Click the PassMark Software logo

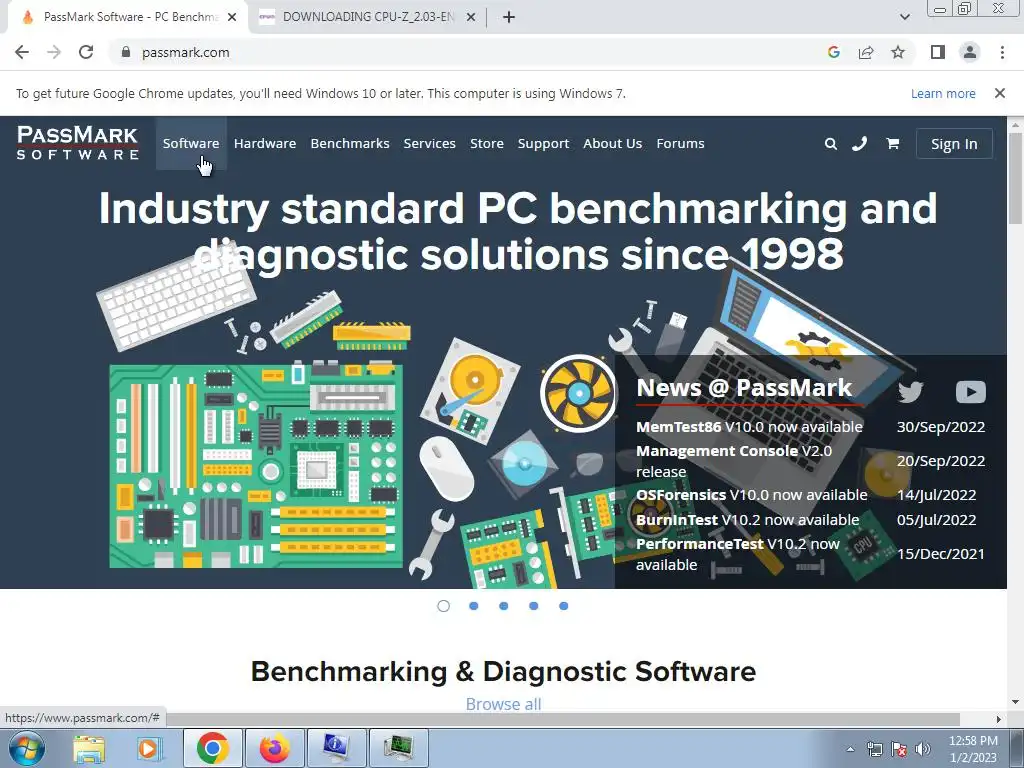(x=77, y=143)
